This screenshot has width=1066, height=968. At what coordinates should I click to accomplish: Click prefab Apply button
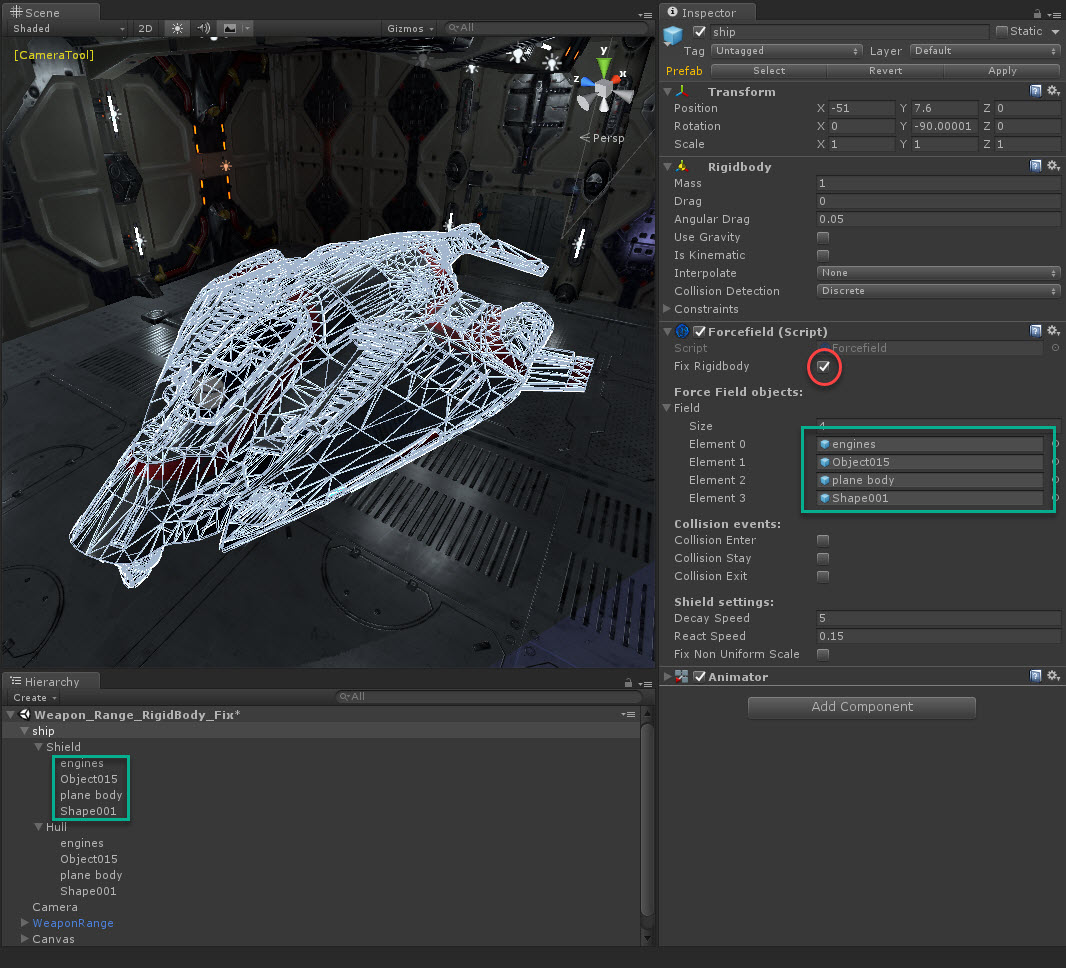1002,71
